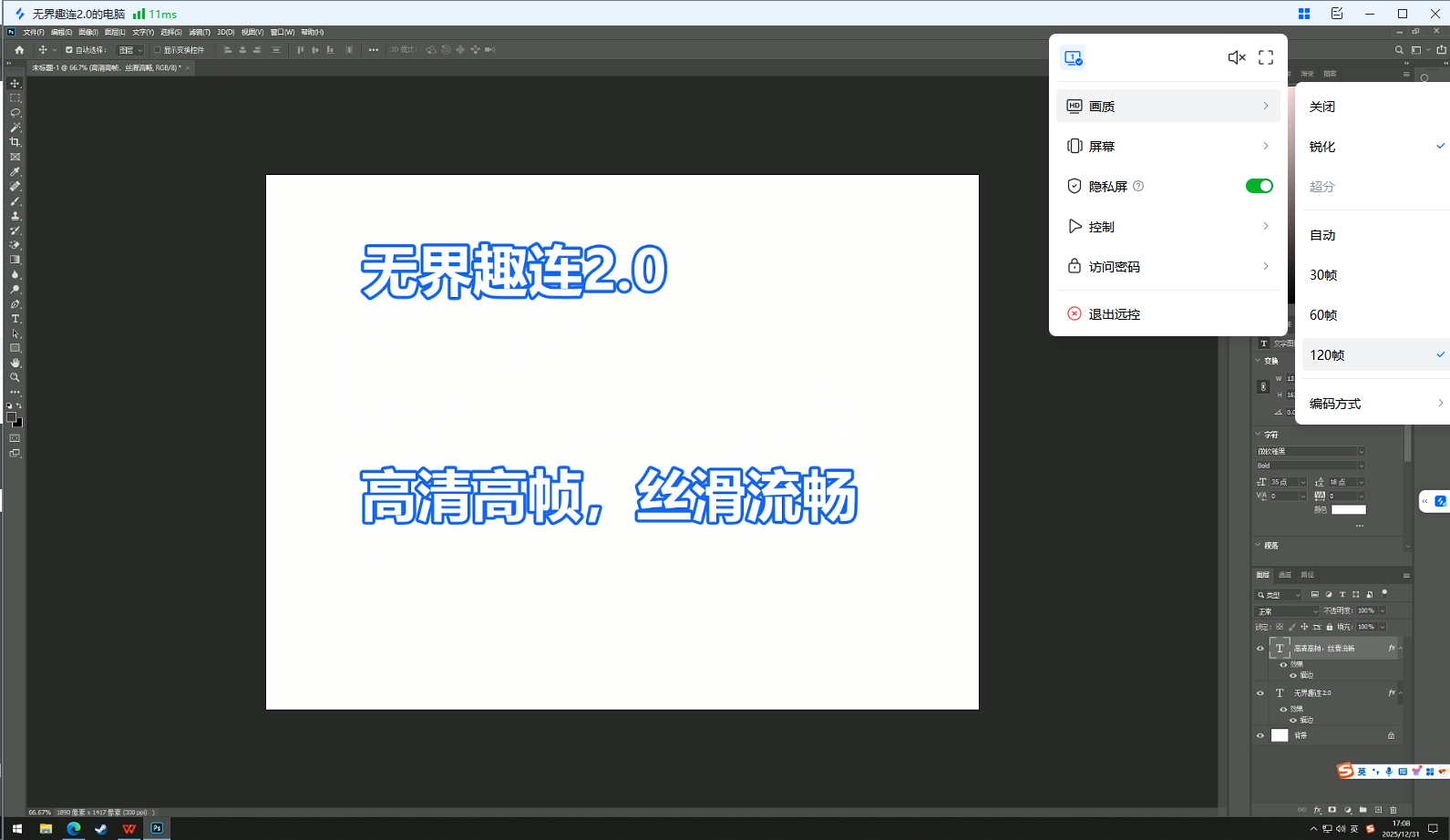Open the 文件(F) menu
This screenshot has width=1450, height=840.
[33, 32]
